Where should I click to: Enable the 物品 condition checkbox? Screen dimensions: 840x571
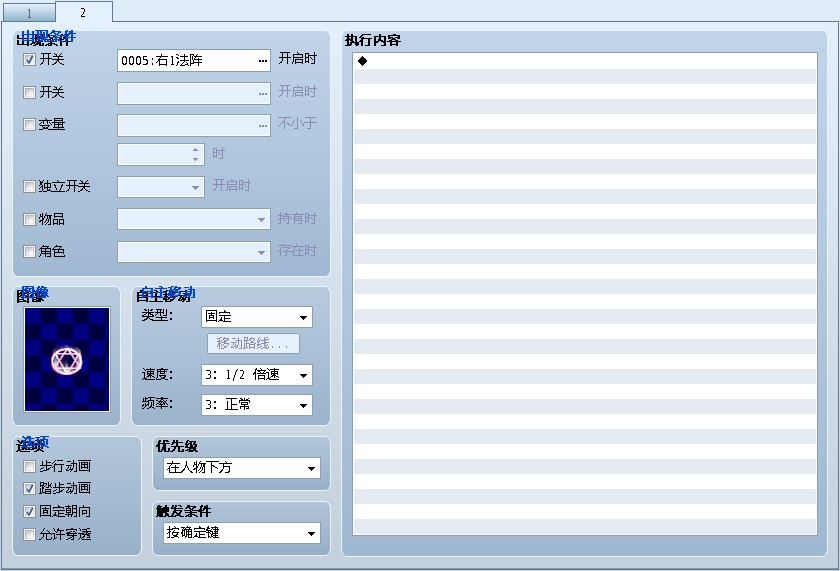[29, 220]
